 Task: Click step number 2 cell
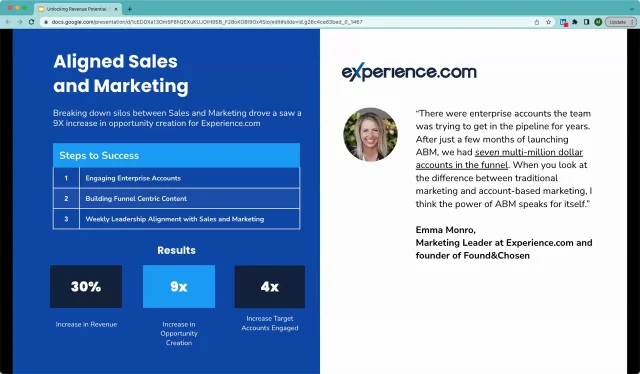click(66, 198)
